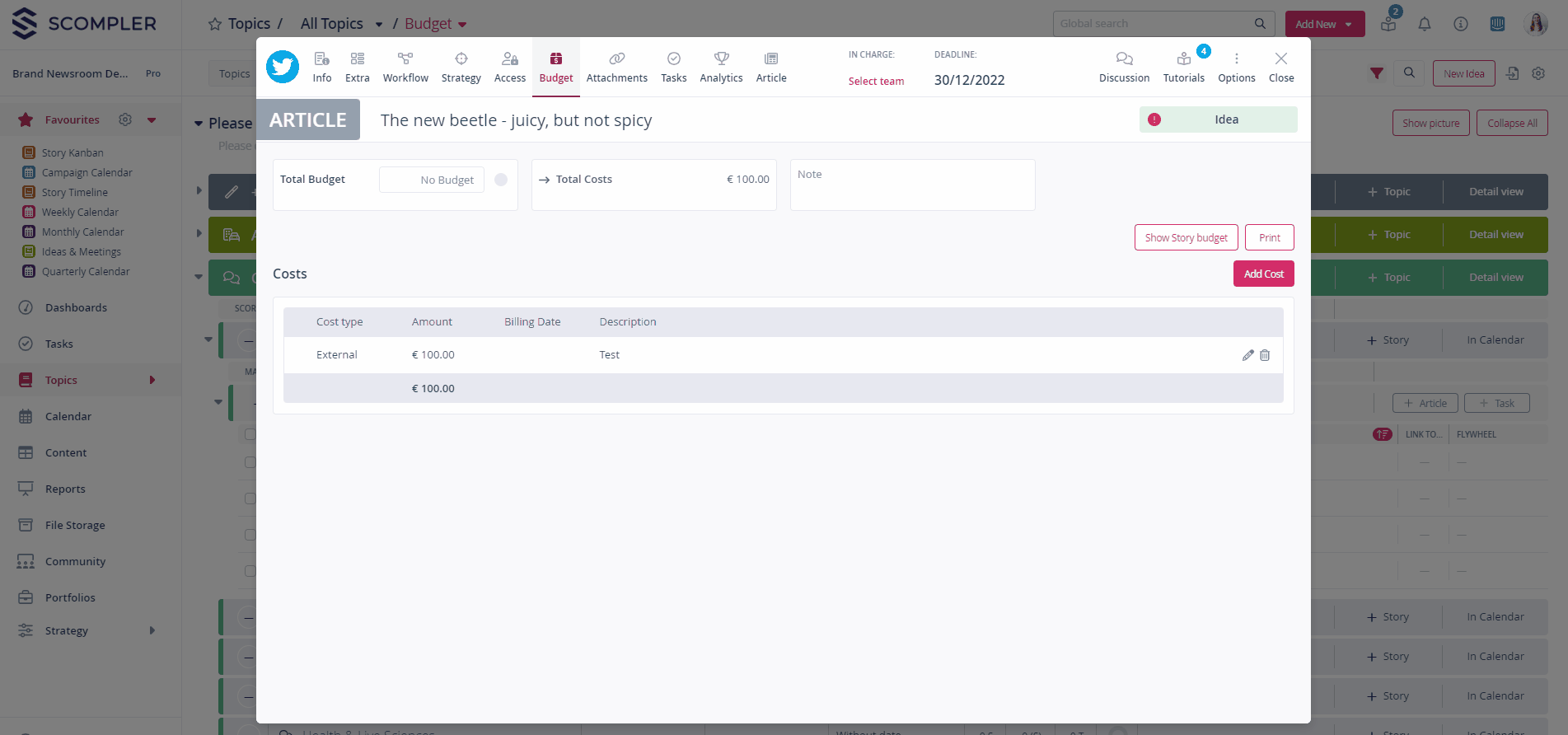Screen dimensions: 1568x735
Task: Click the No Budget input field
Action: (430, 180)
